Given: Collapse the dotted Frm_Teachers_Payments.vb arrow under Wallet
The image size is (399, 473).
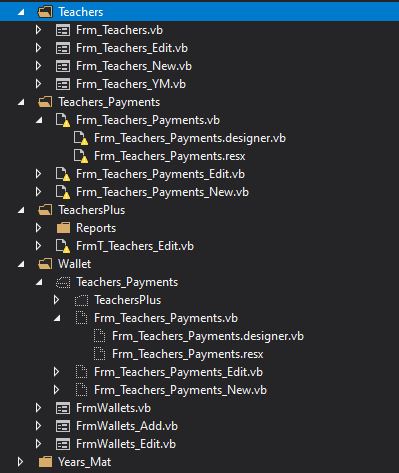Looking at the screenshot, I should pos(57,318).
